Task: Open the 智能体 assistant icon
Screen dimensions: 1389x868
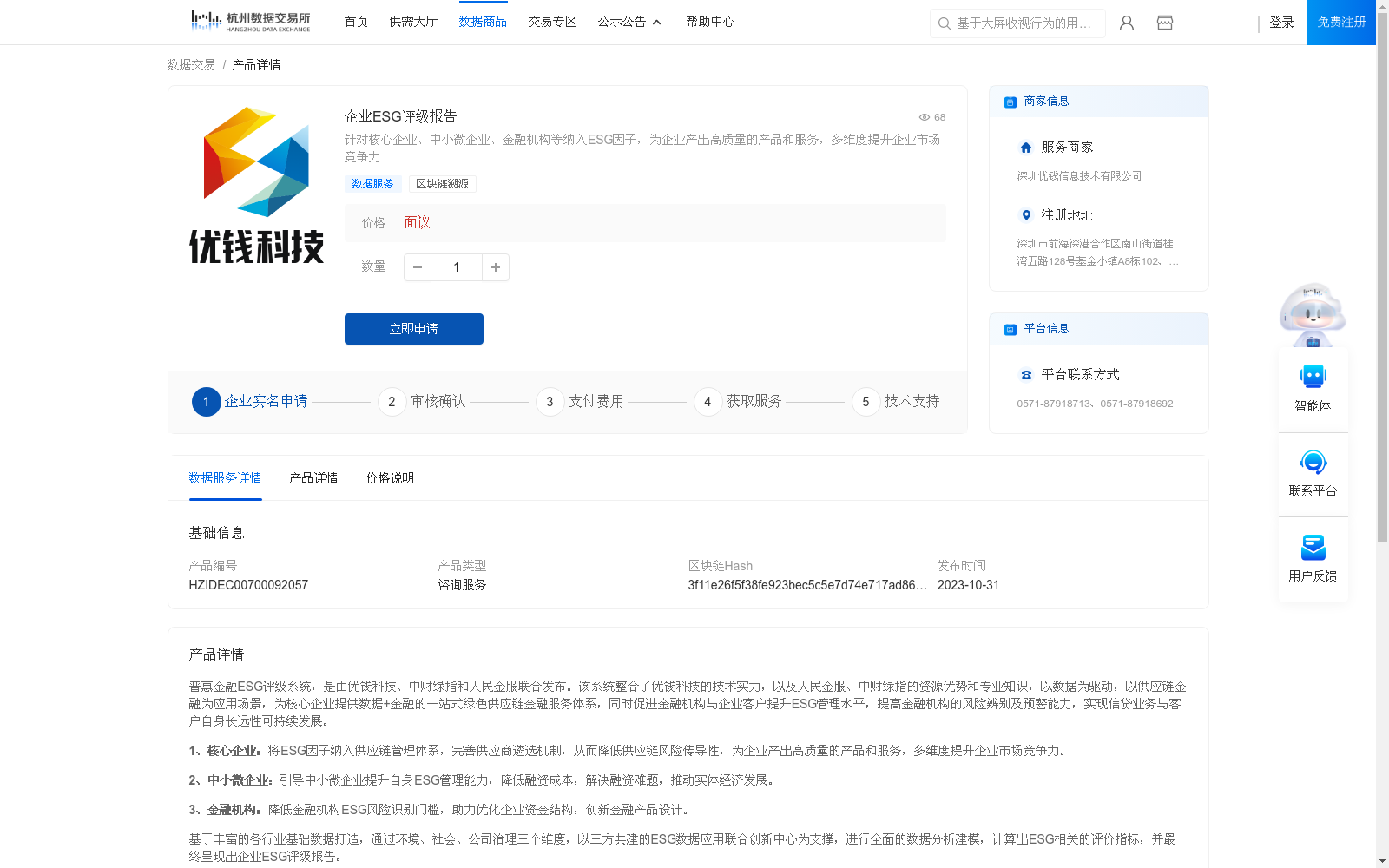Action: click(x=1313, y=377)
